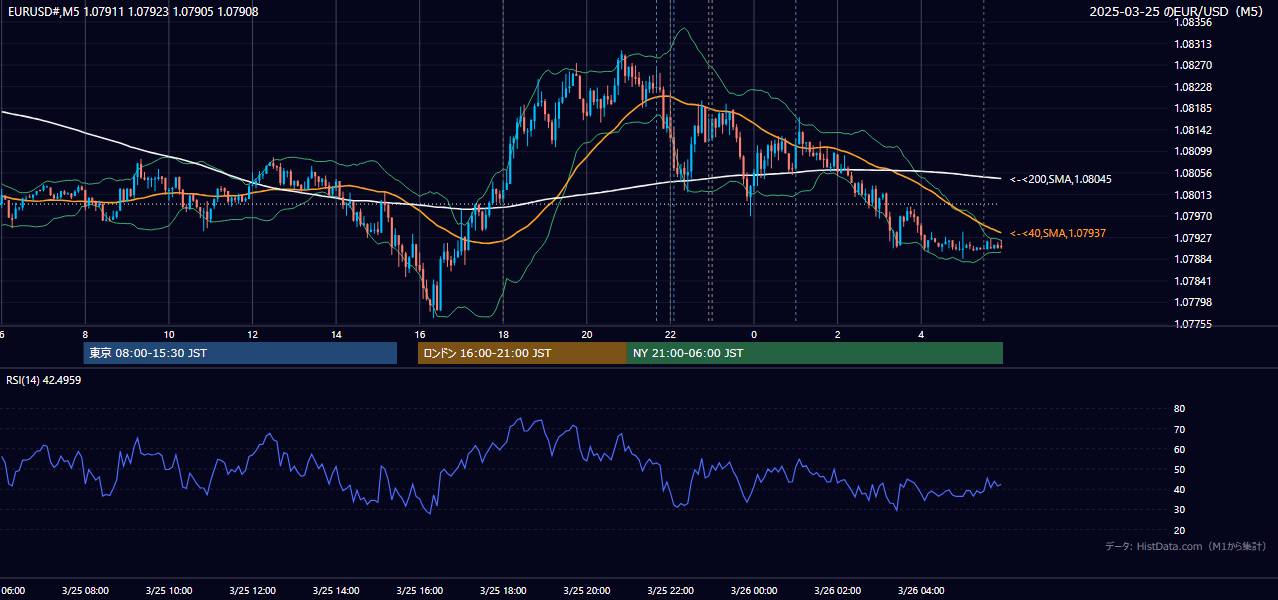The image size is (1278, 600).
Task: Click hour label 8 under the price chart
Action: click(85, 334)
